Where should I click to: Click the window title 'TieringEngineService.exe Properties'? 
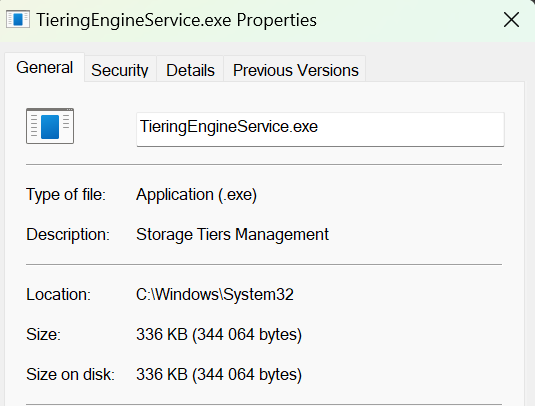tap(176, 20)
